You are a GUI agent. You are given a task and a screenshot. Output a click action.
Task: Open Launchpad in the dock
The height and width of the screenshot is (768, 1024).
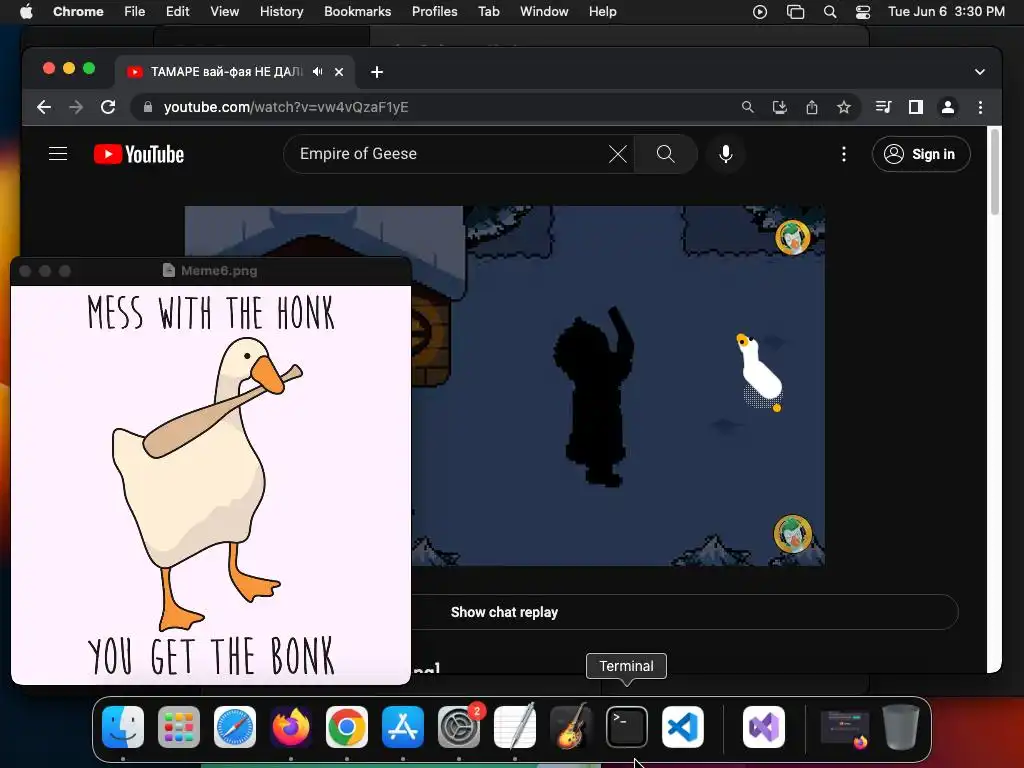(x=179, y=727)
